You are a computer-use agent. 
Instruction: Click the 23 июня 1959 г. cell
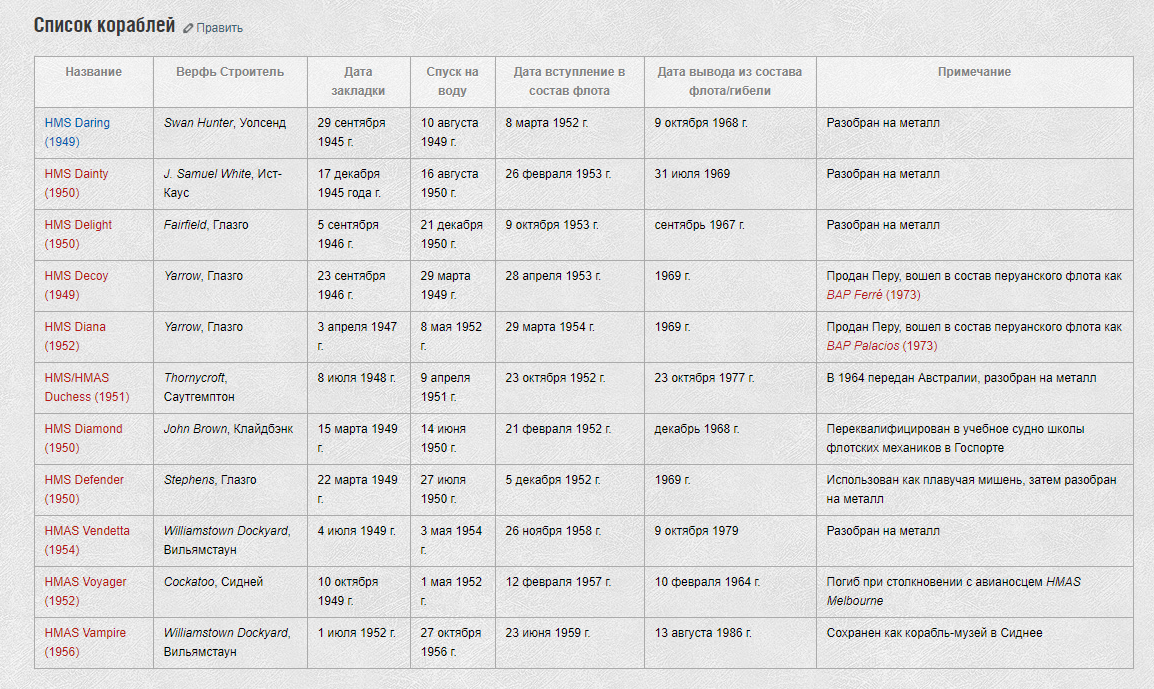[570, 642]
